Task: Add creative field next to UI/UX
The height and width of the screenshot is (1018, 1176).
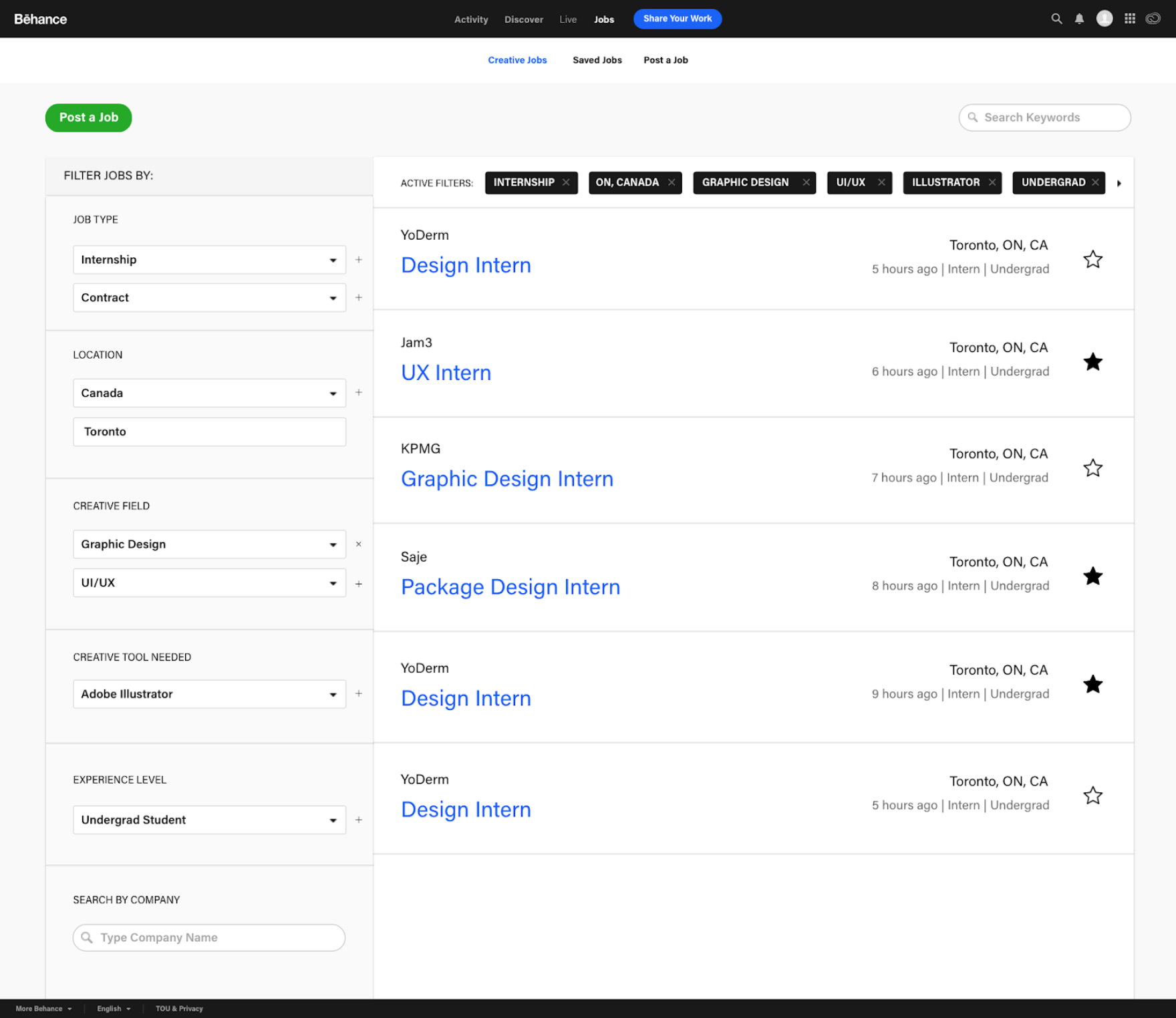Action: point(359,583)
